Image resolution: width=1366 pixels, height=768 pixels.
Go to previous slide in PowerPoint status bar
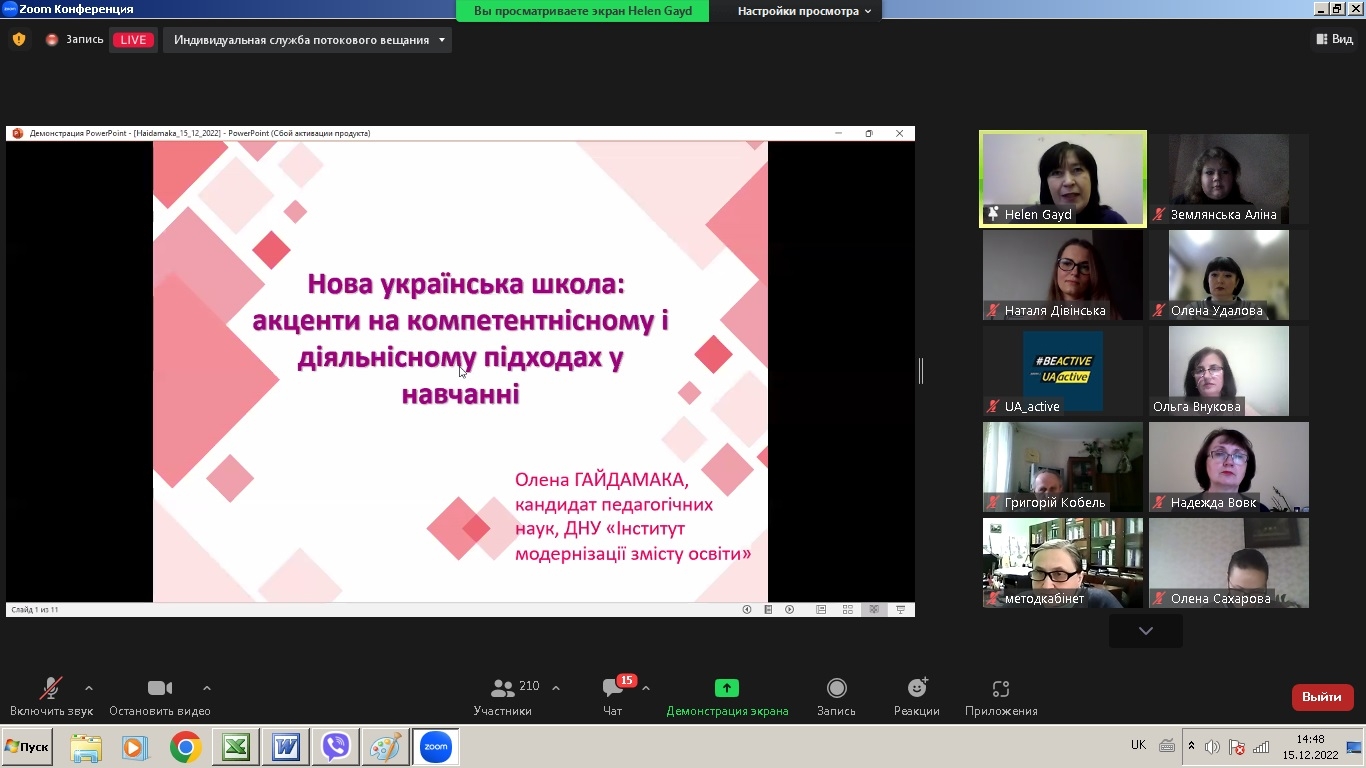(x=746, y=609)
